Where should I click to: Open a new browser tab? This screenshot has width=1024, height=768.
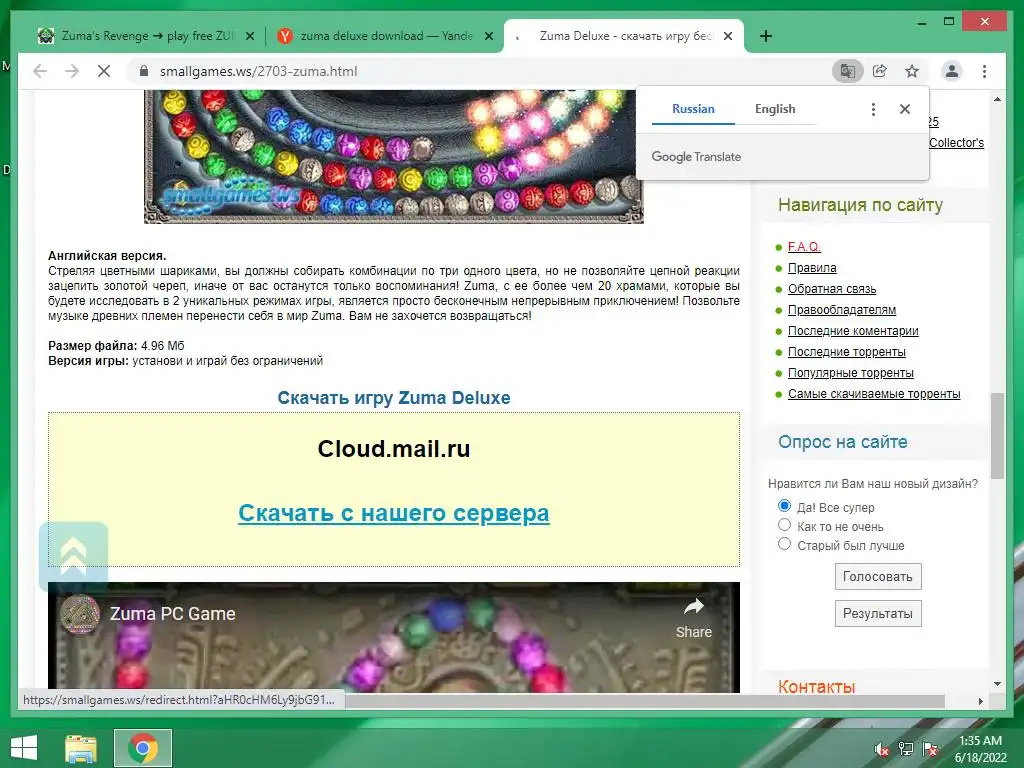[766, 36]
